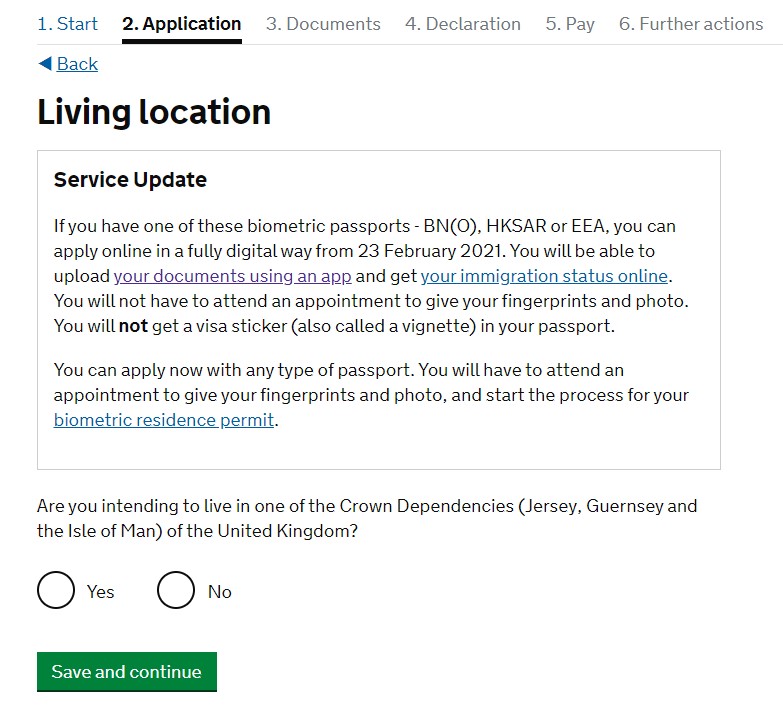Click the Crown Dependencies question text
The image size is (783, 705).
(x=367, y=518)
